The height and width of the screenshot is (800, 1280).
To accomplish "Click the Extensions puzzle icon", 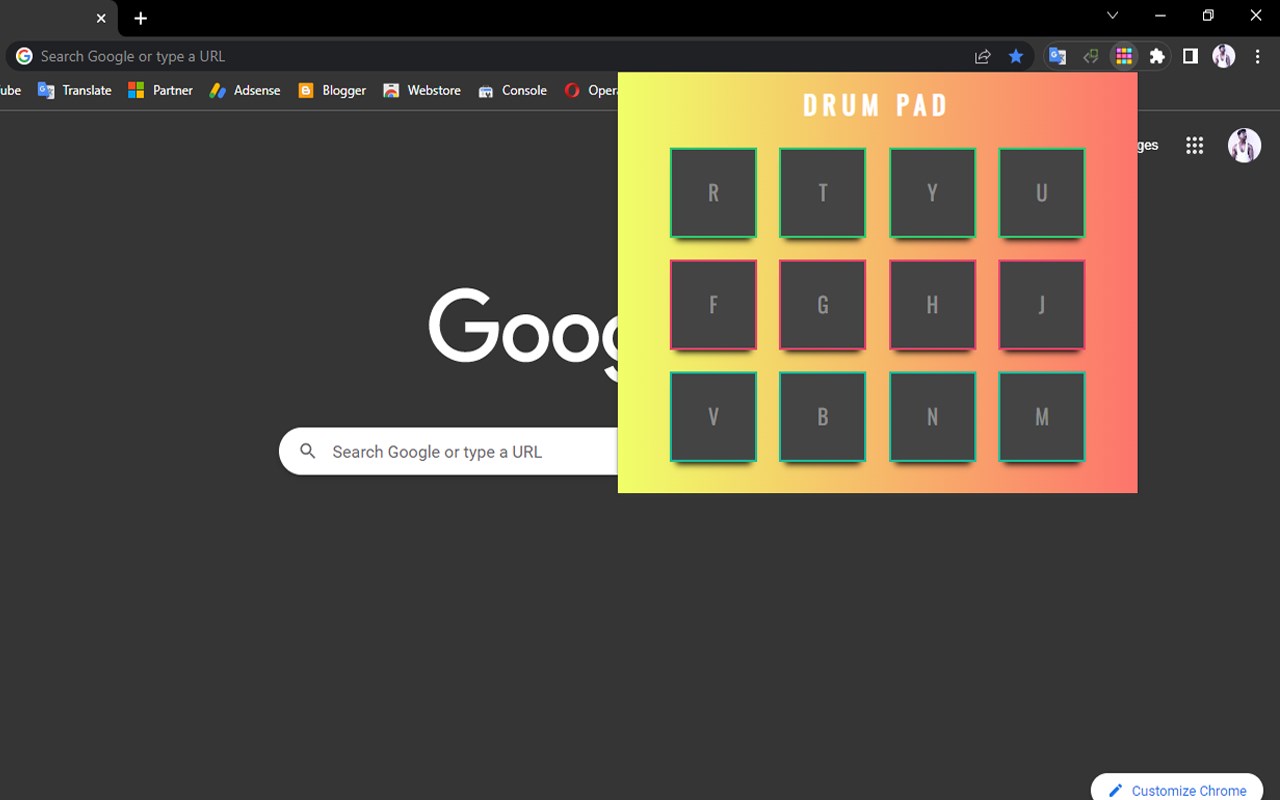I will coord(1157,56).
